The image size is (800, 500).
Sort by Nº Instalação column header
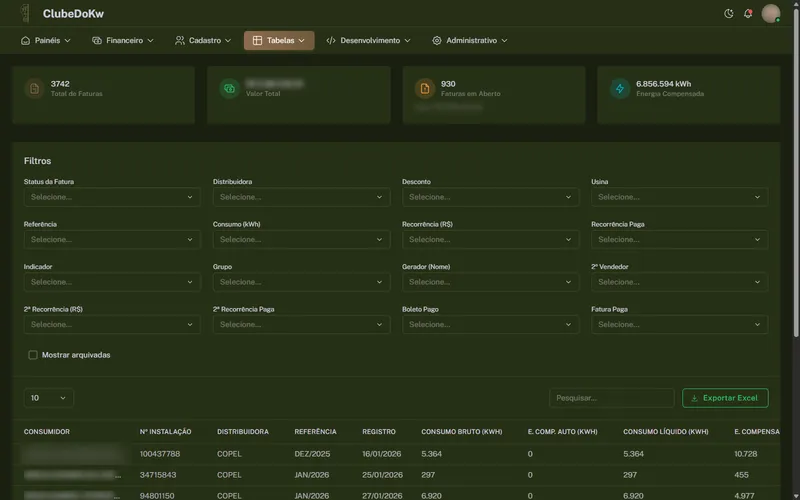click(x=165, y=432)
